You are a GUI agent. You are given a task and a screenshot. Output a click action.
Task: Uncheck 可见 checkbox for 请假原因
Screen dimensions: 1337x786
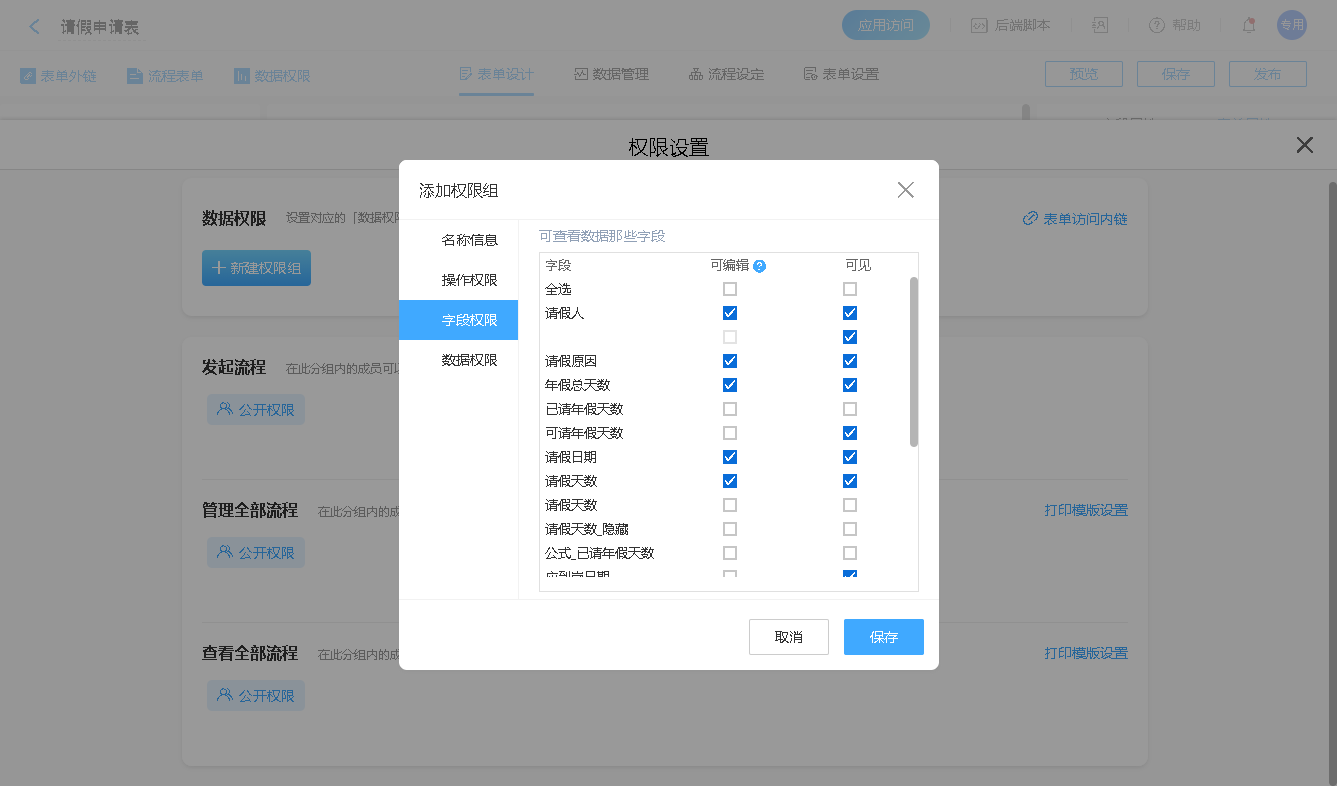tap(850, 361)
